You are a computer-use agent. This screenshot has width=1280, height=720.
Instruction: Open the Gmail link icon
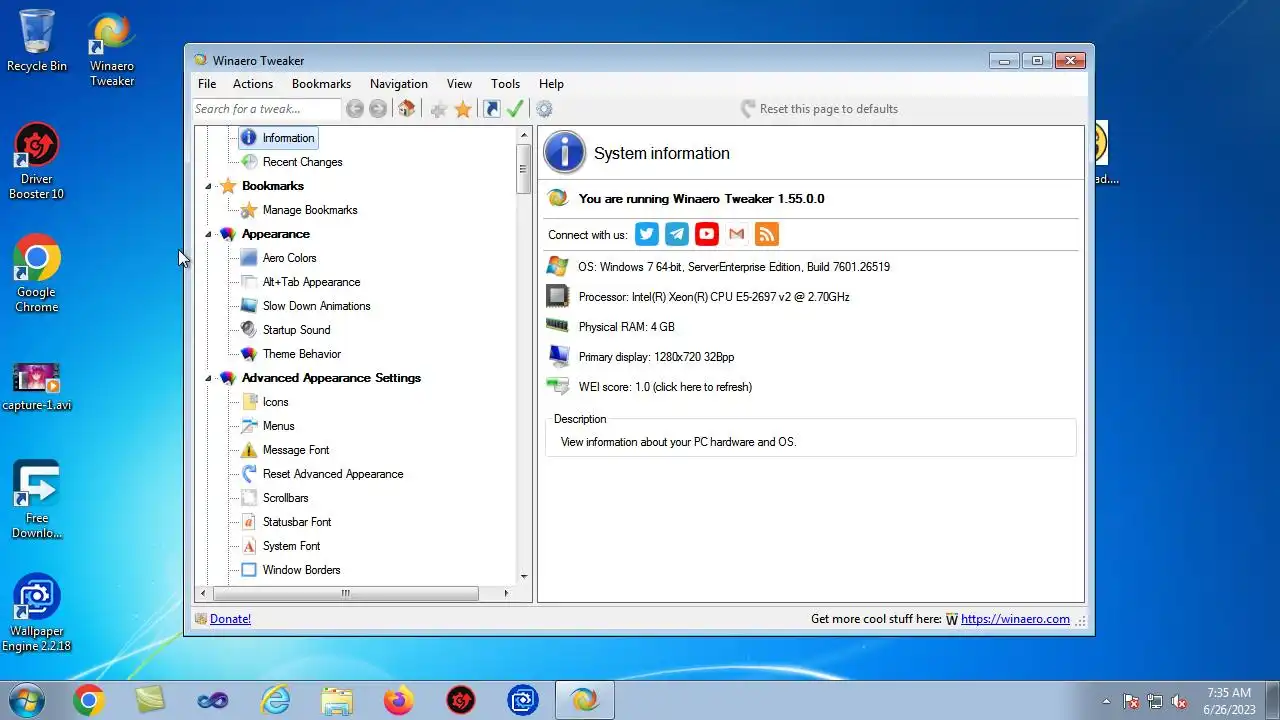[x=737, y=234]
